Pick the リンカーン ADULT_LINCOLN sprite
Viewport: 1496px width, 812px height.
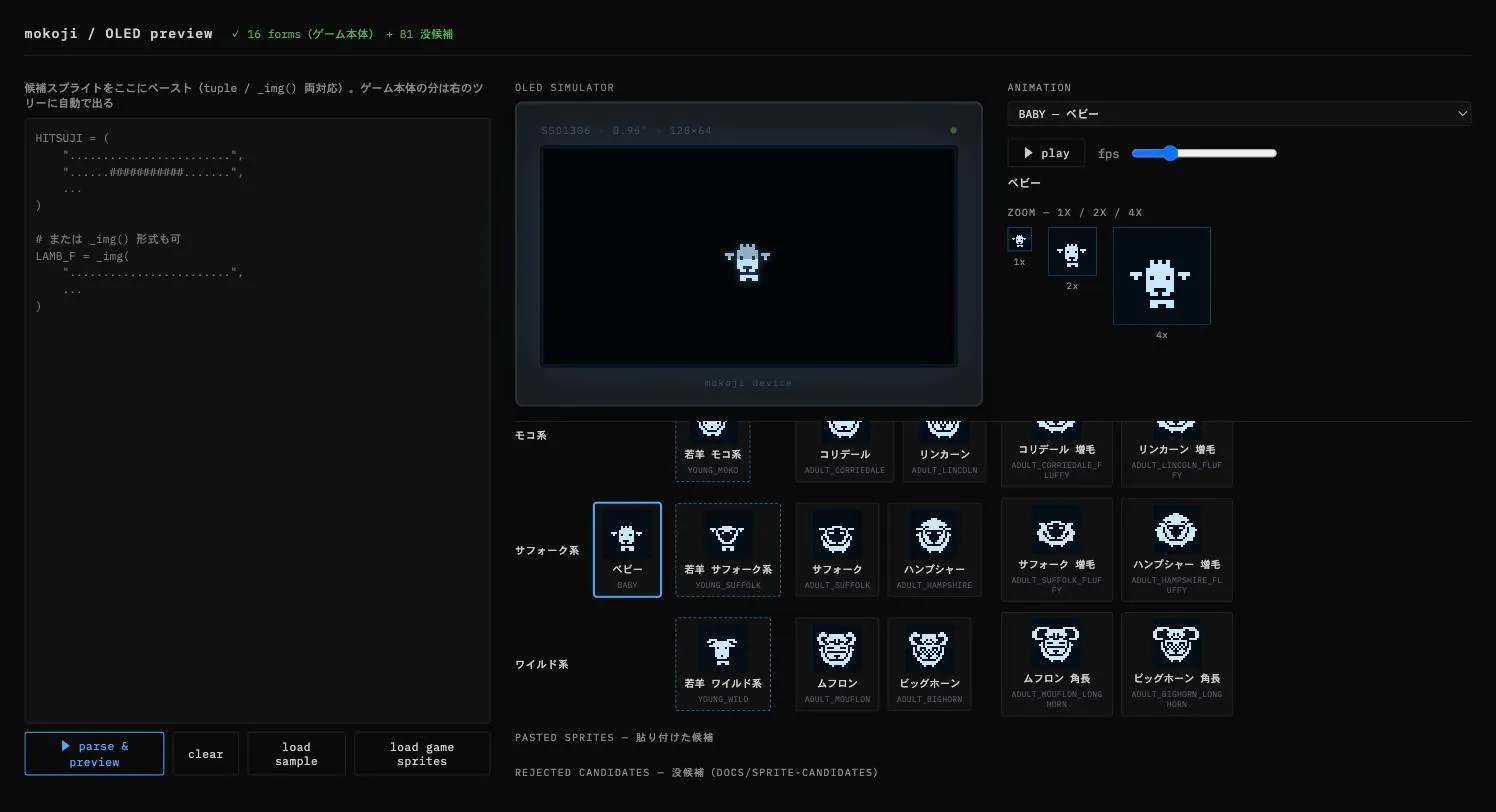943,451
